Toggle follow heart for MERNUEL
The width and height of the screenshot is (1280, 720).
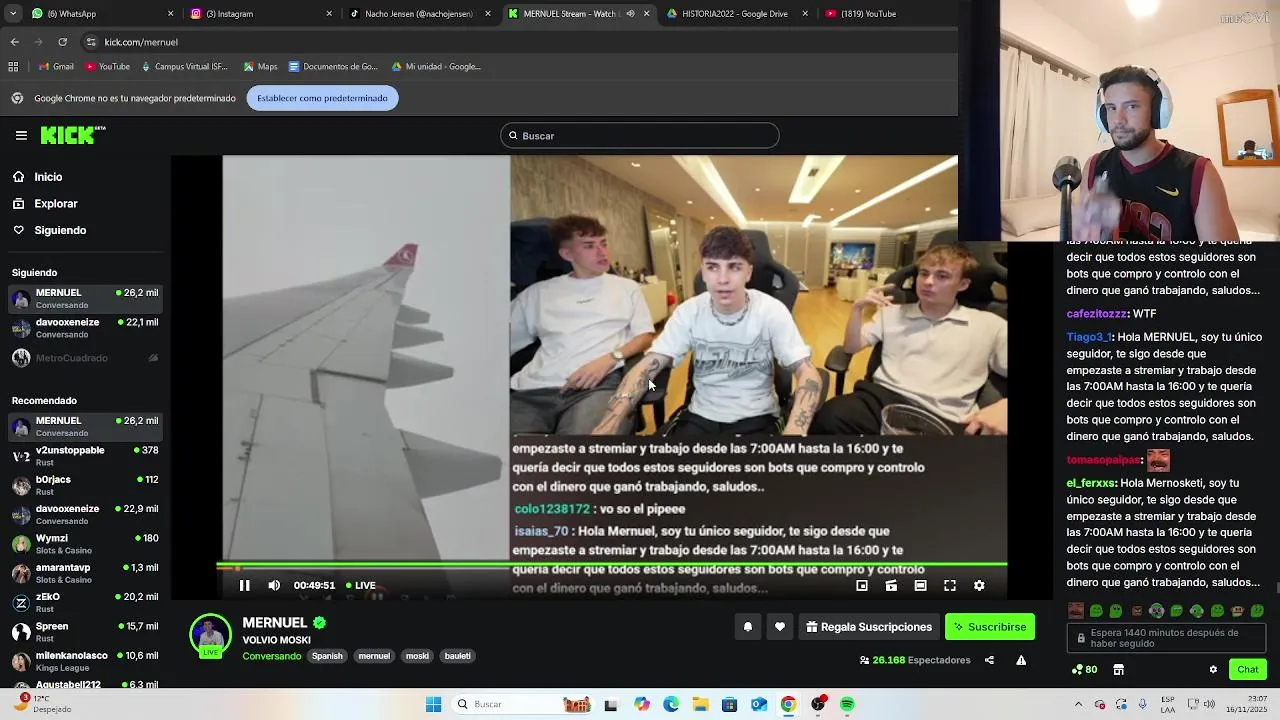click(780, 627)
